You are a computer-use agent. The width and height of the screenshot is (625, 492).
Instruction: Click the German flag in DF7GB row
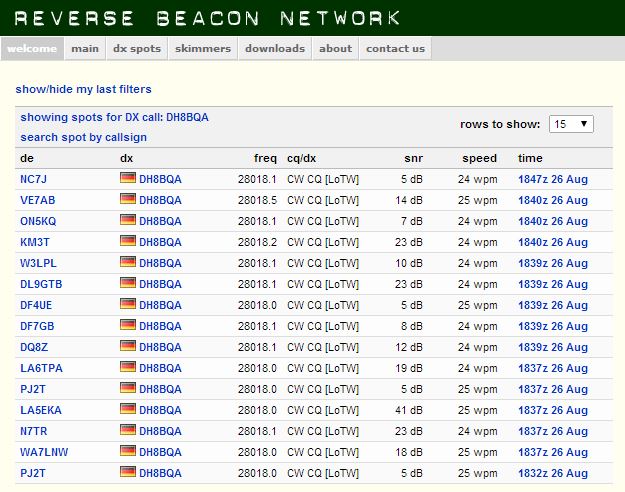point(128,325)
